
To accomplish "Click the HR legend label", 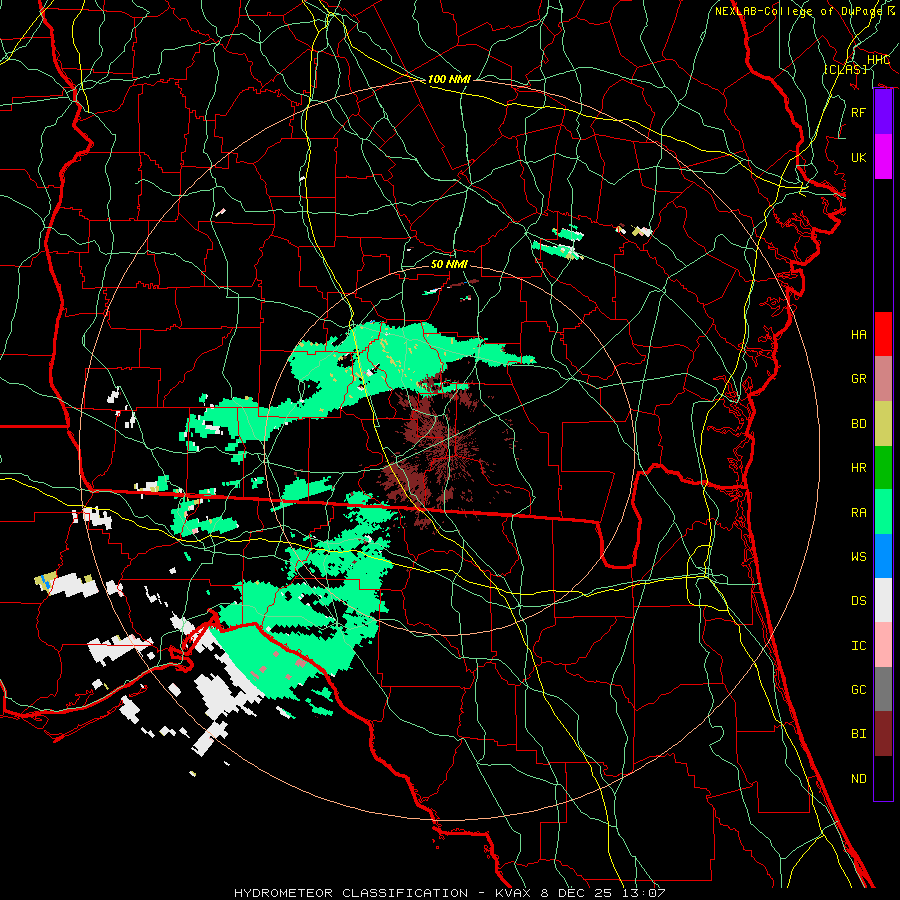I will [858, 468].
